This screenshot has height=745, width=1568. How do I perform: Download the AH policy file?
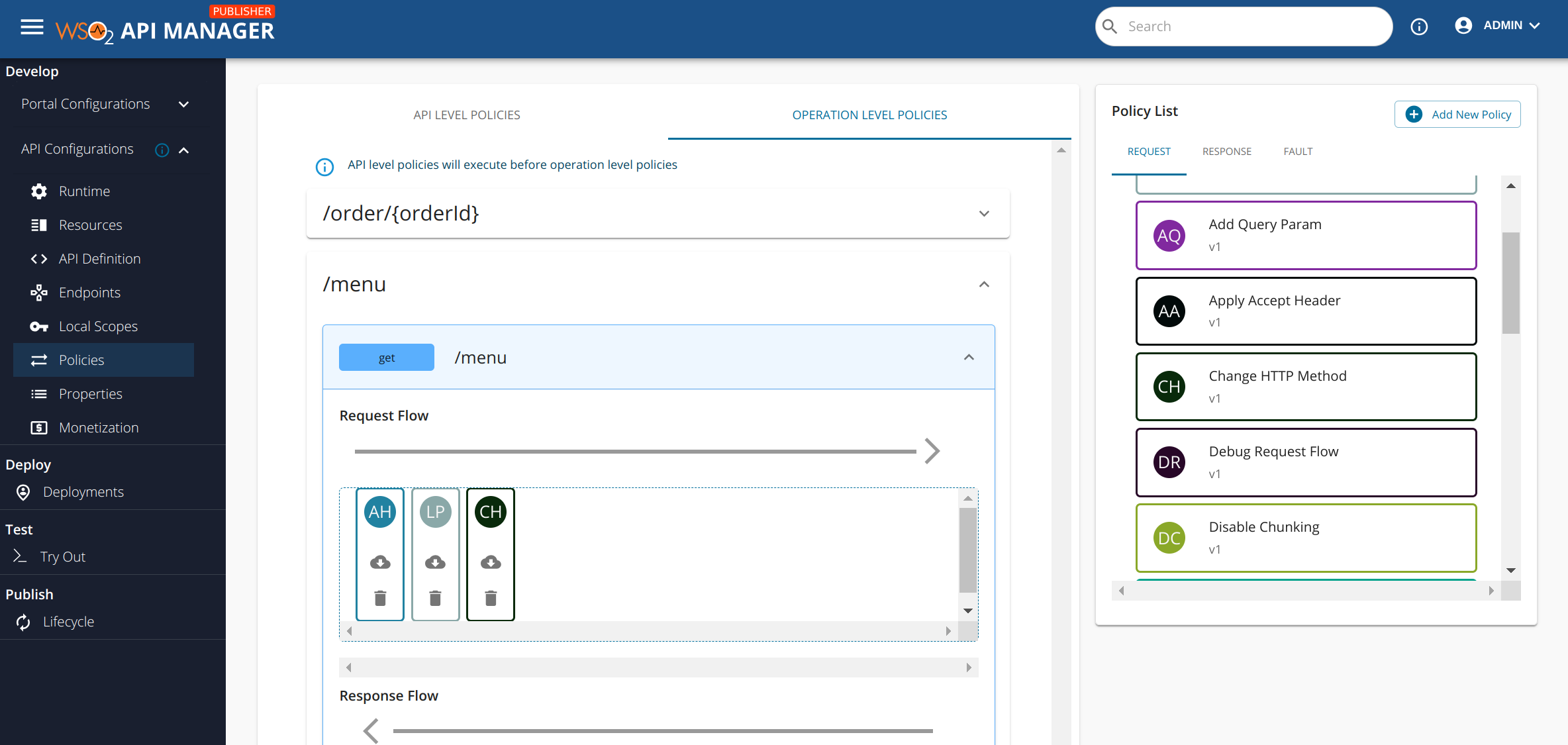[x=380, y=563]
